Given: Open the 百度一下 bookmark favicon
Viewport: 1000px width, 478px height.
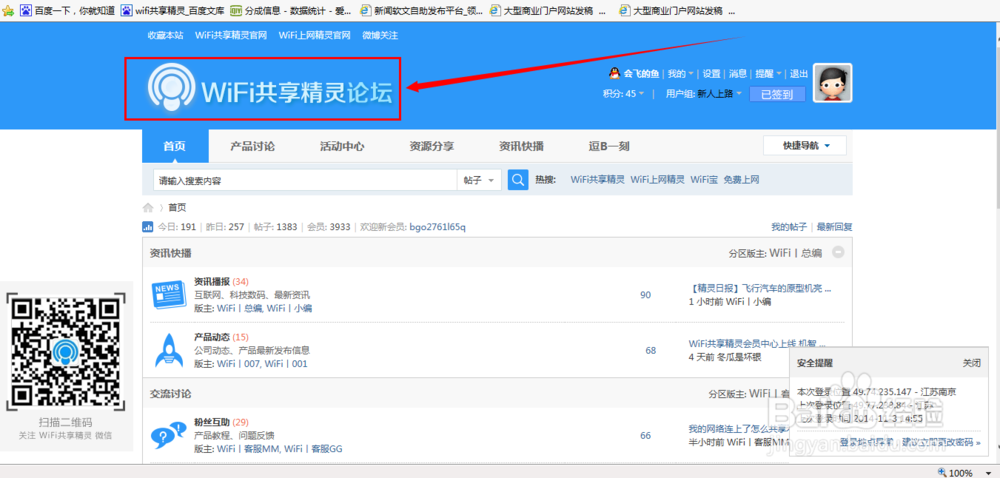Looking at the screenshot, I should click(x=26, y=10).
